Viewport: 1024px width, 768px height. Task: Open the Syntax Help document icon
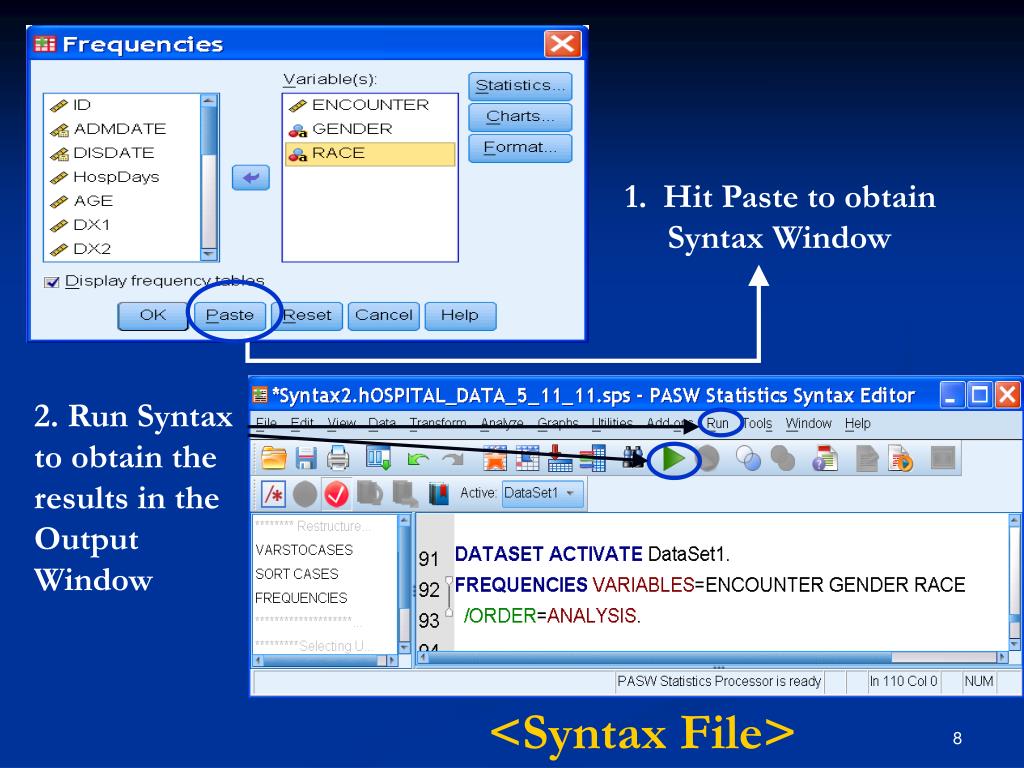click(825, 458)
